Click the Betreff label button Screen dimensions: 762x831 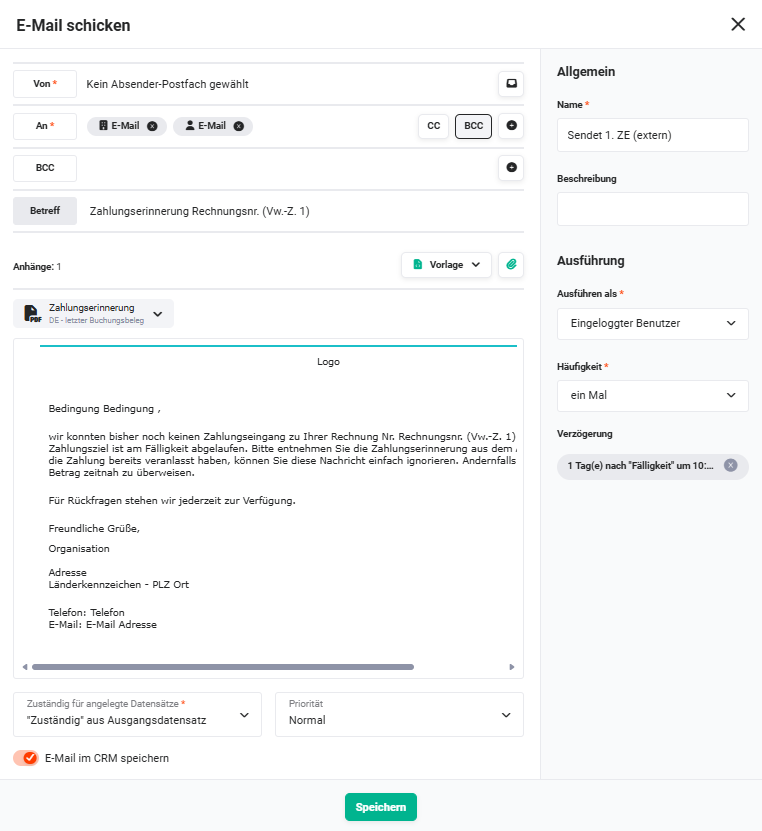point(45,211)
